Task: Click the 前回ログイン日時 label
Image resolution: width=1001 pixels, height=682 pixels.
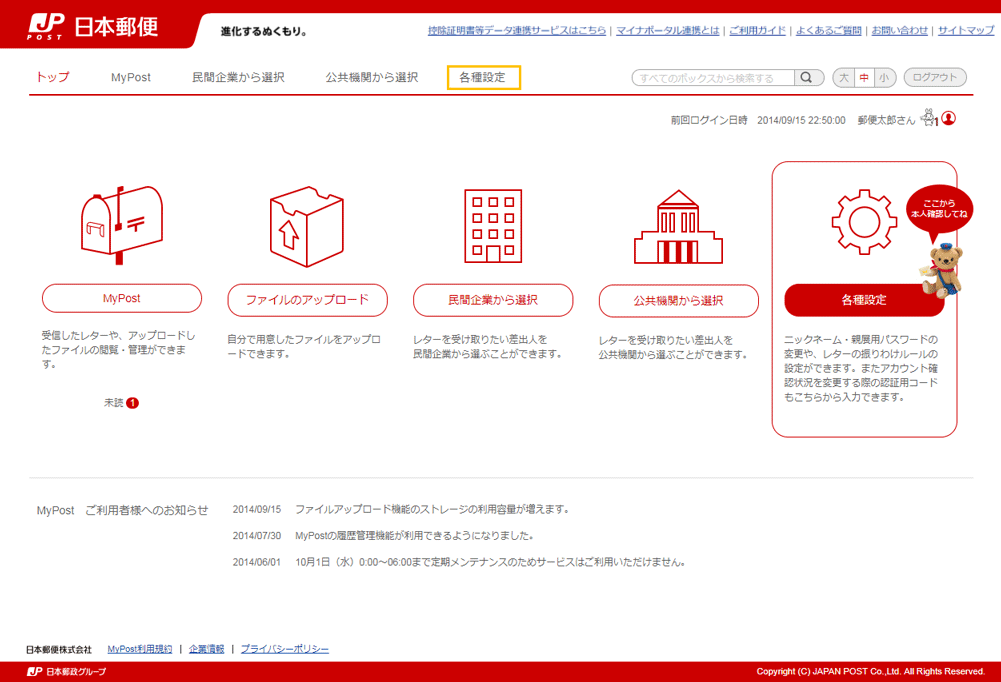Action: (x=709, y=120)
